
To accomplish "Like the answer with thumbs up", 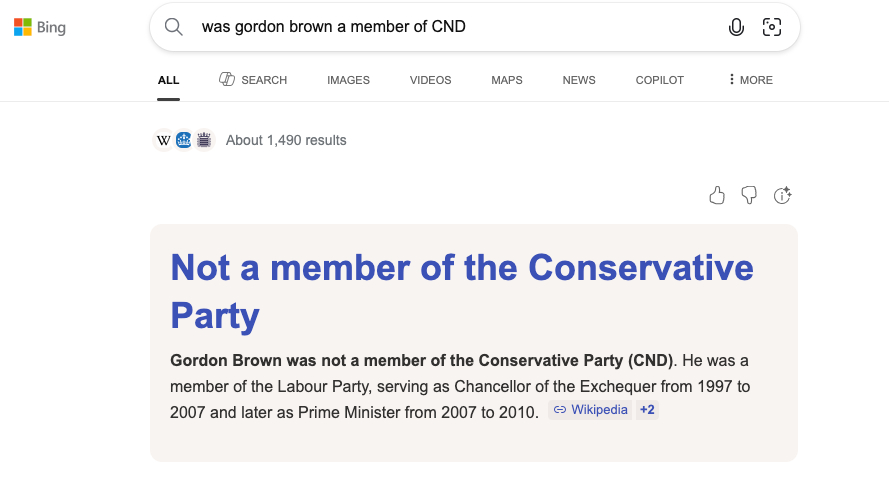I will [x=717, y=195].
